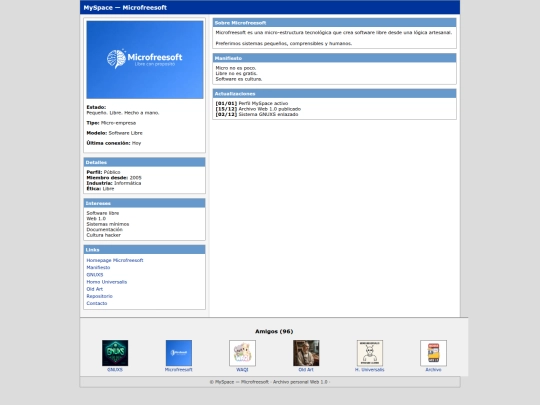Select the [01/01] Perfil MySpace activo update
The image size is (540, 405).
(x=252, y=103)
